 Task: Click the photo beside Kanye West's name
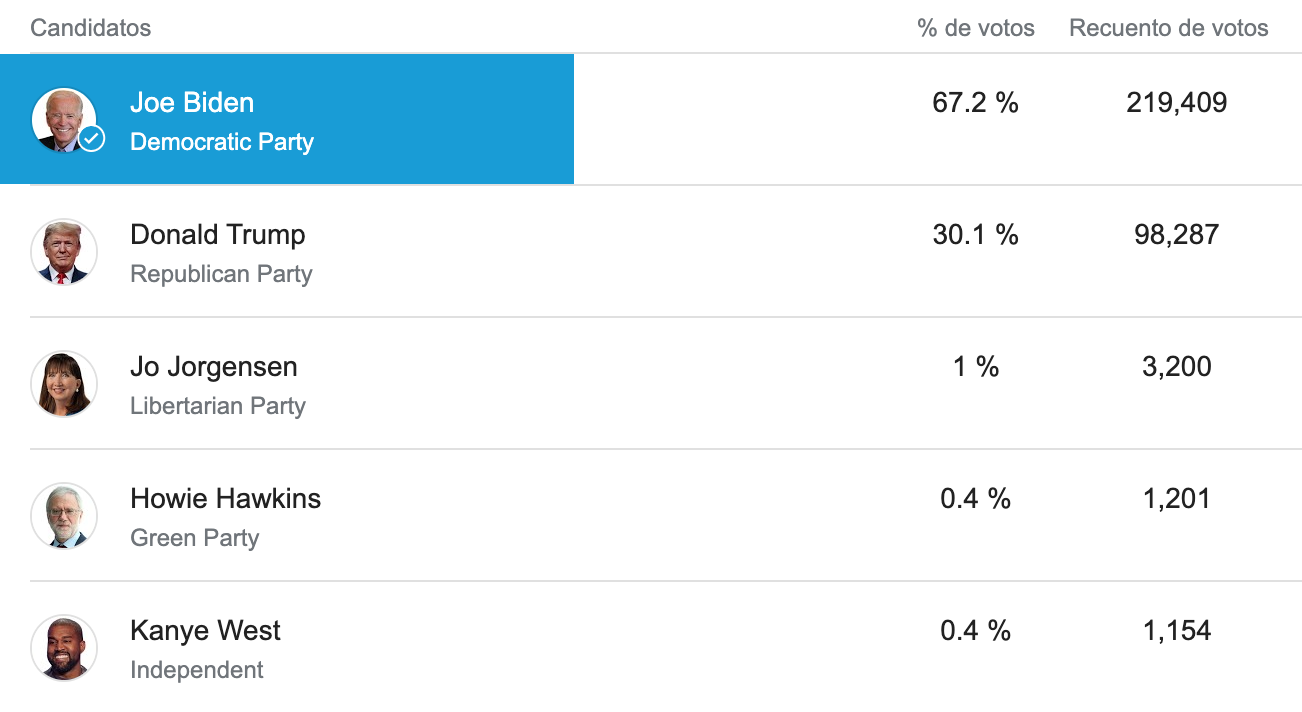point(64,647)
